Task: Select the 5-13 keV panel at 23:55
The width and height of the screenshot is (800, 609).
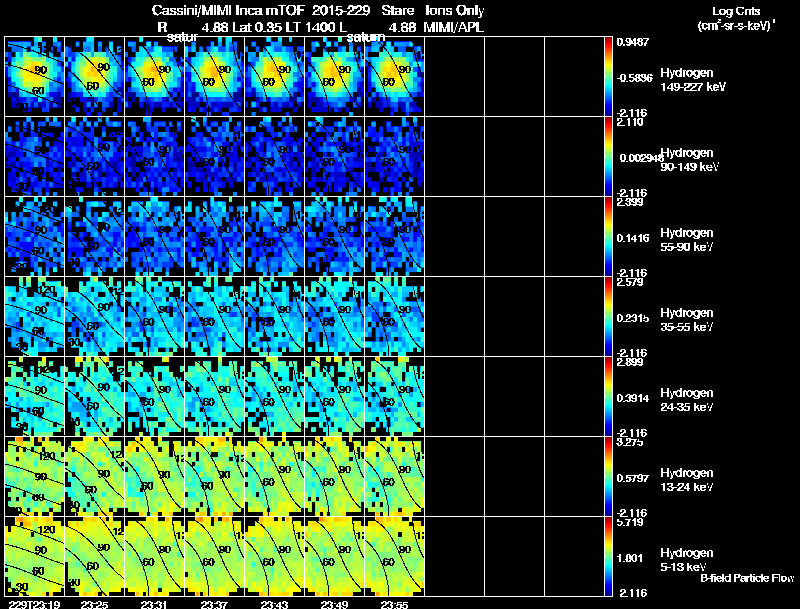Action: pos(394,556)
